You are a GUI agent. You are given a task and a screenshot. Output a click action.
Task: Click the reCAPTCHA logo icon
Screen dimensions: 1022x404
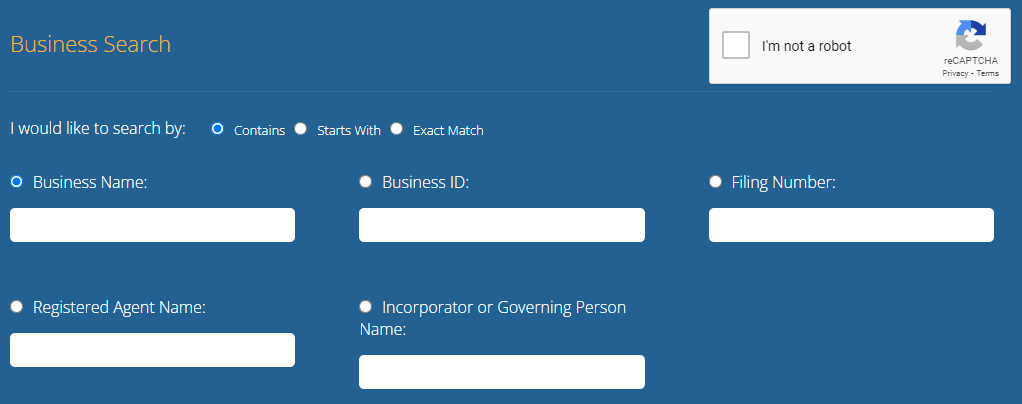click(x=970, y=37)
